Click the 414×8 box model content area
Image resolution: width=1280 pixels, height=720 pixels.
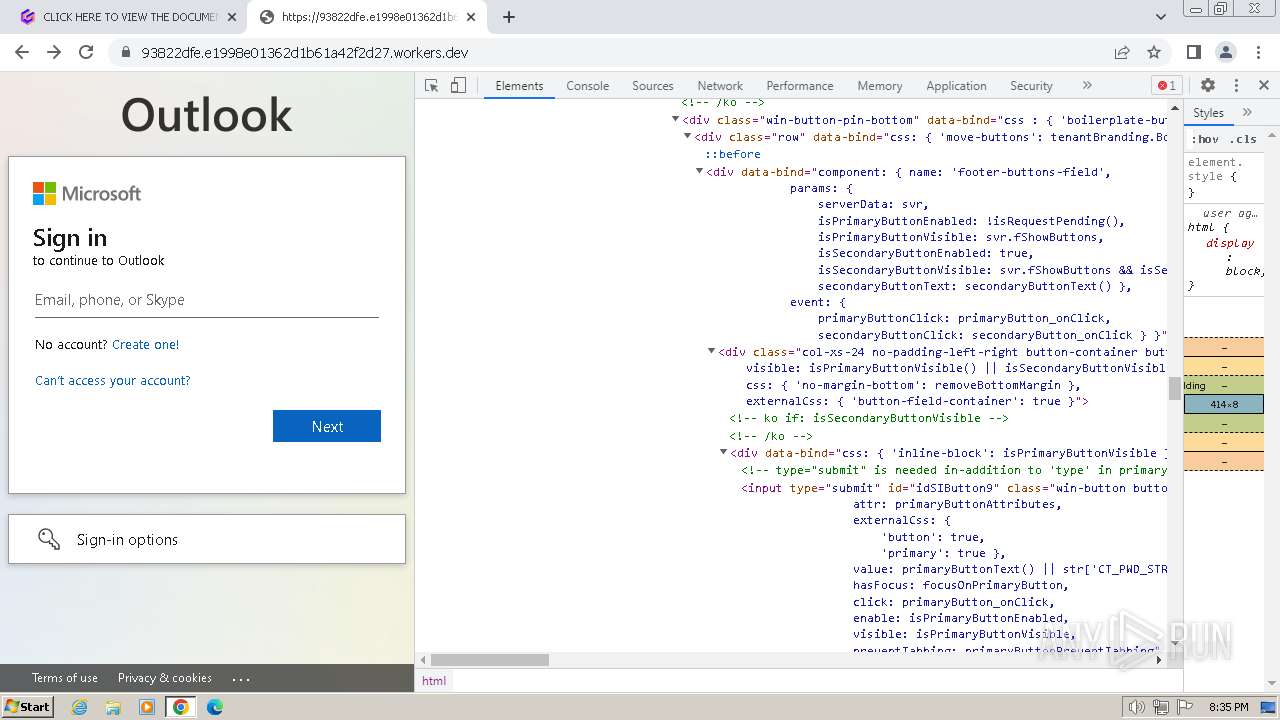[1224, 405]
